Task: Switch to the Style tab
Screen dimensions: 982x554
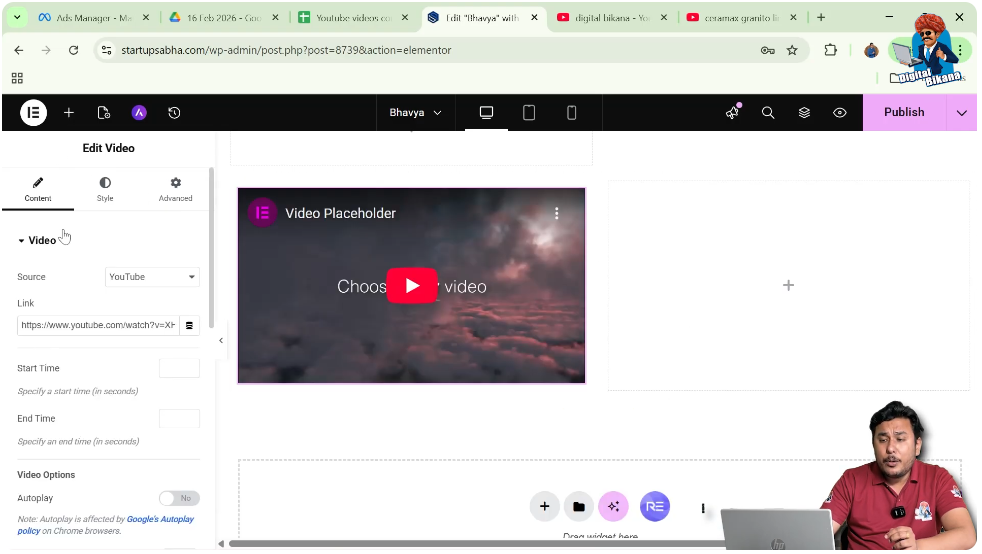Action: point(105,190)
